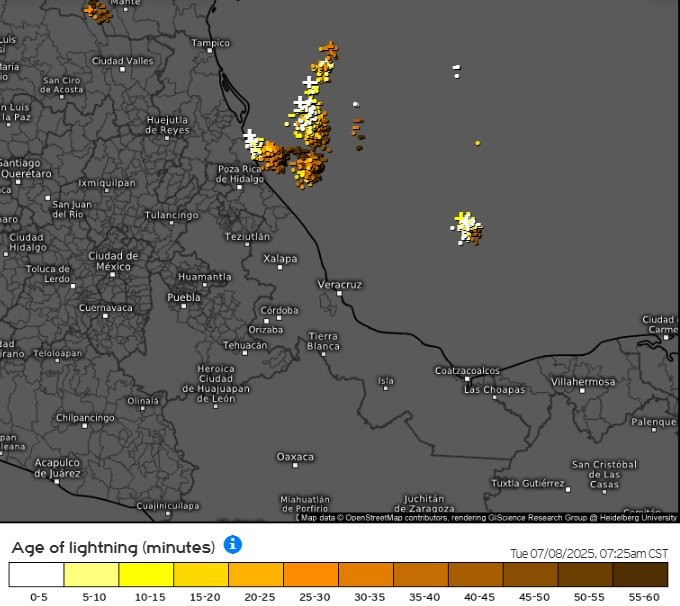Select the 40-45 minutes swatch
Viewport: 680px width, 606px height.
click(476, 575)
